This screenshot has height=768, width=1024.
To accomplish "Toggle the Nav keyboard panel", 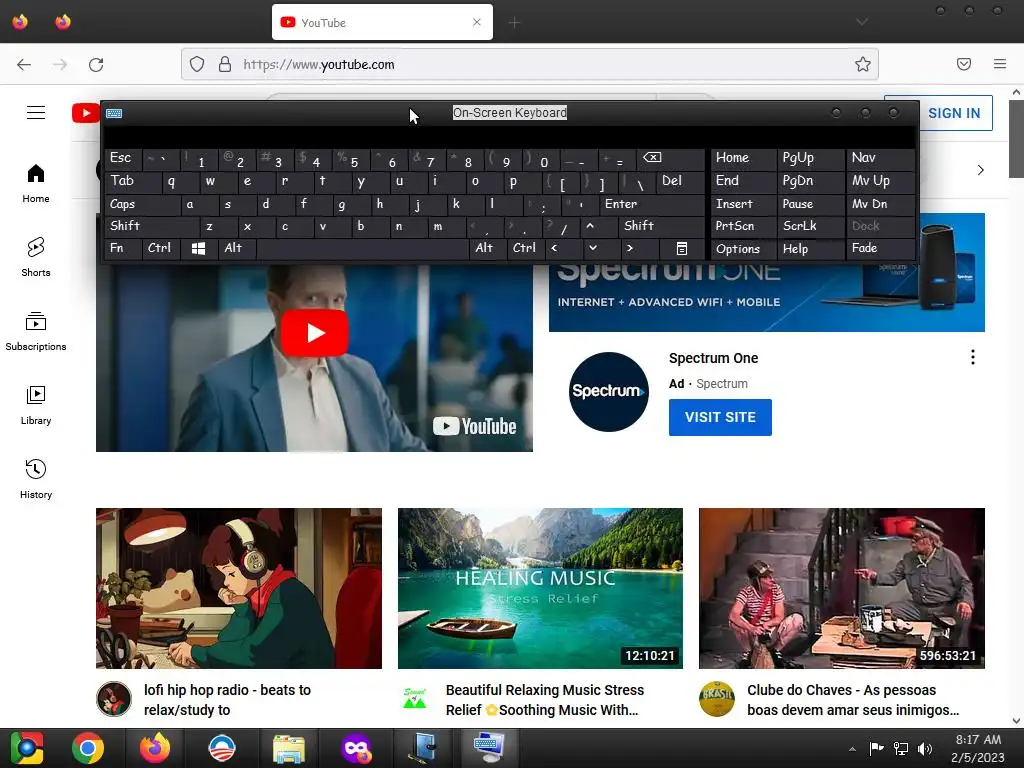I will pyautogui.click(x=880, y=158).
